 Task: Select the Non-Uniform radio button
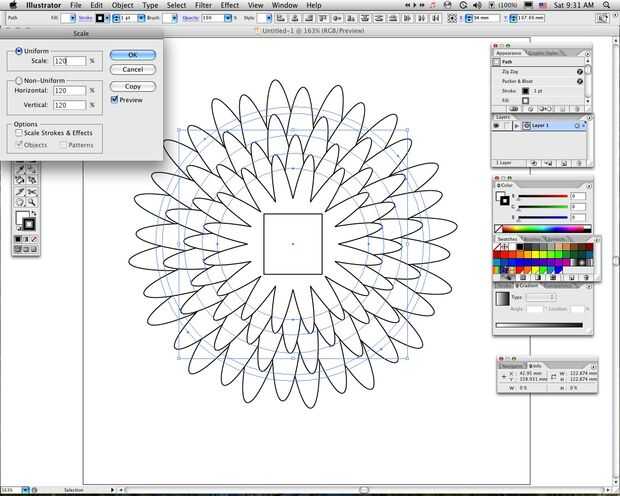click(x=19, y=81)
